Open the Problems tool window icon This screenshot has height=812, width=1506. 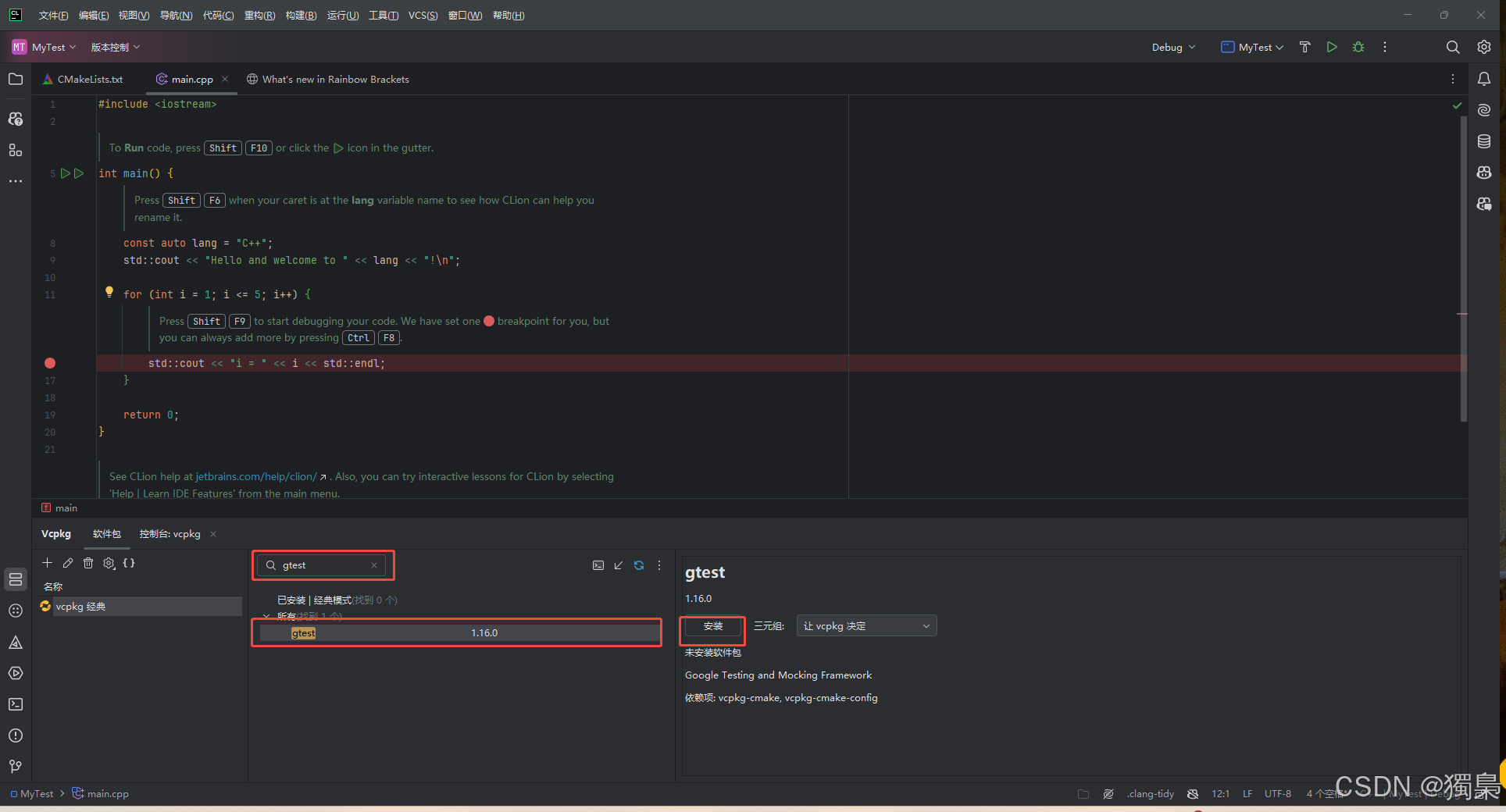coord(16,735)
